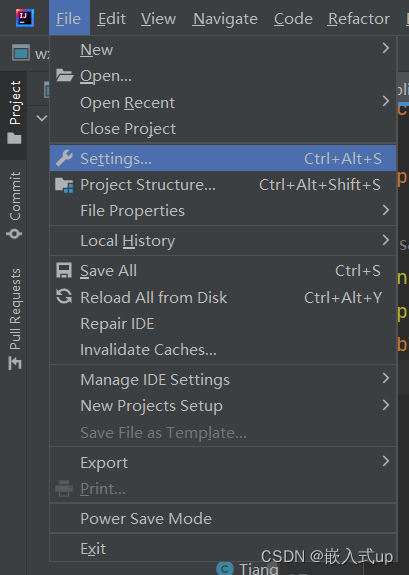
Task: Click the IntelliJ IDEA logo icon
Action: coord(25,18)
